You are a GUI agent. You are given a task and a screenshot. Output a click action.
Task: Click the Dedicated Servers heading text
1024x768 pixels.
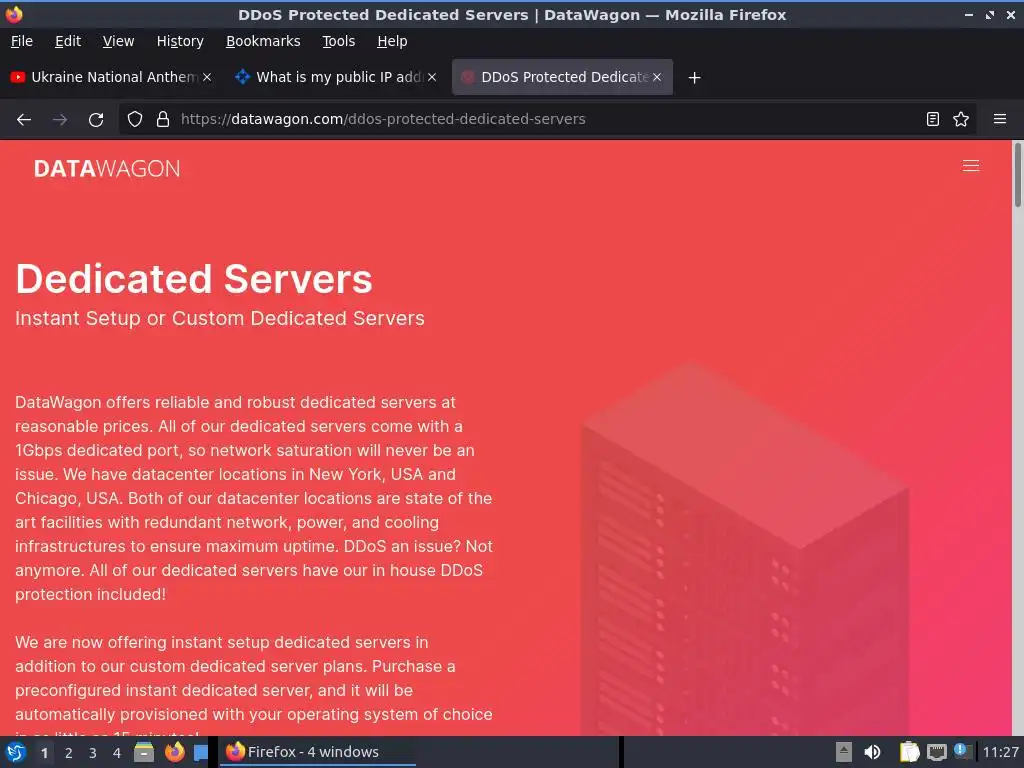(x=194, y=279)
